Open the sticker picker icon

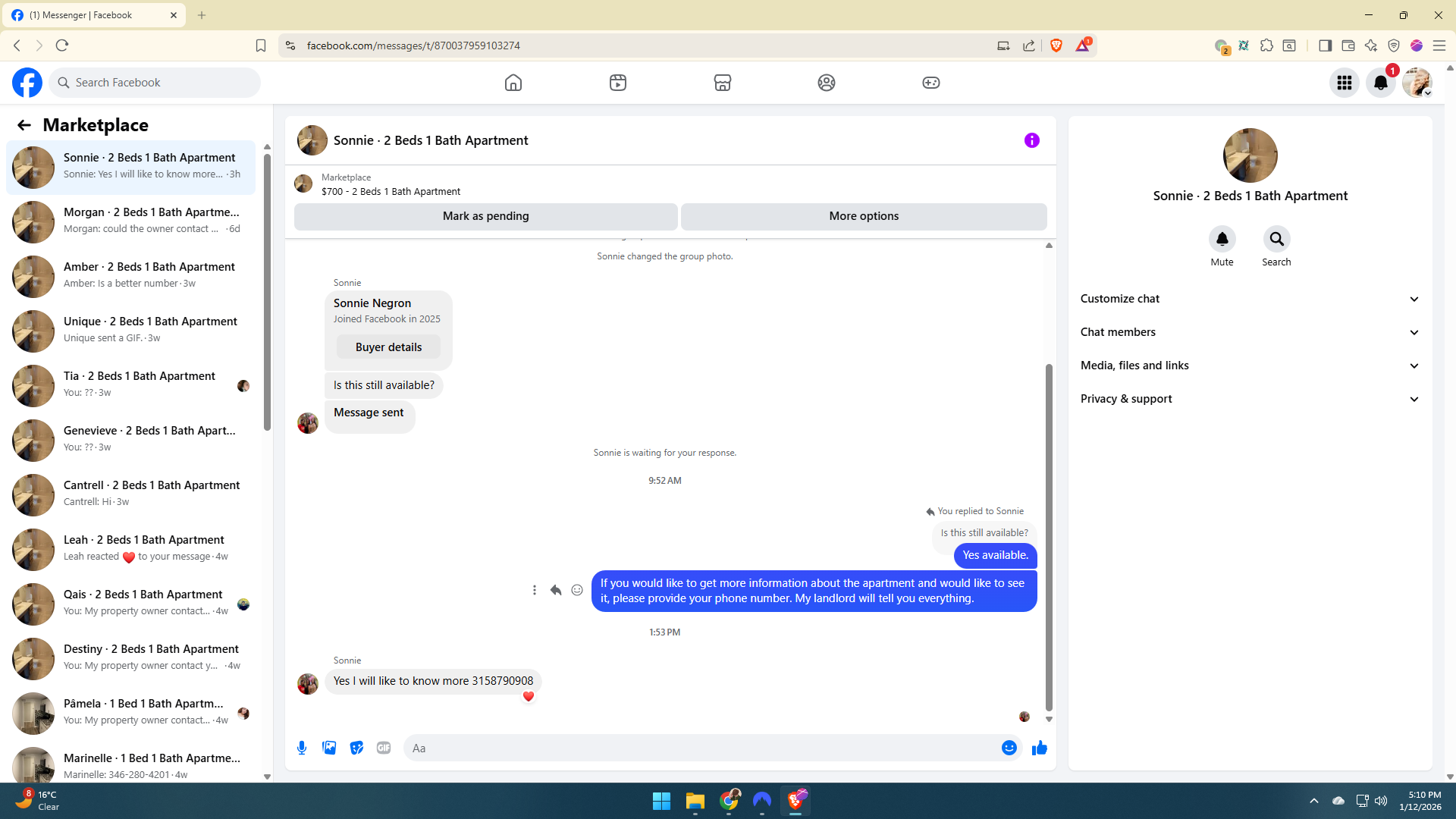pyautogui.click(x=356, y=748)
